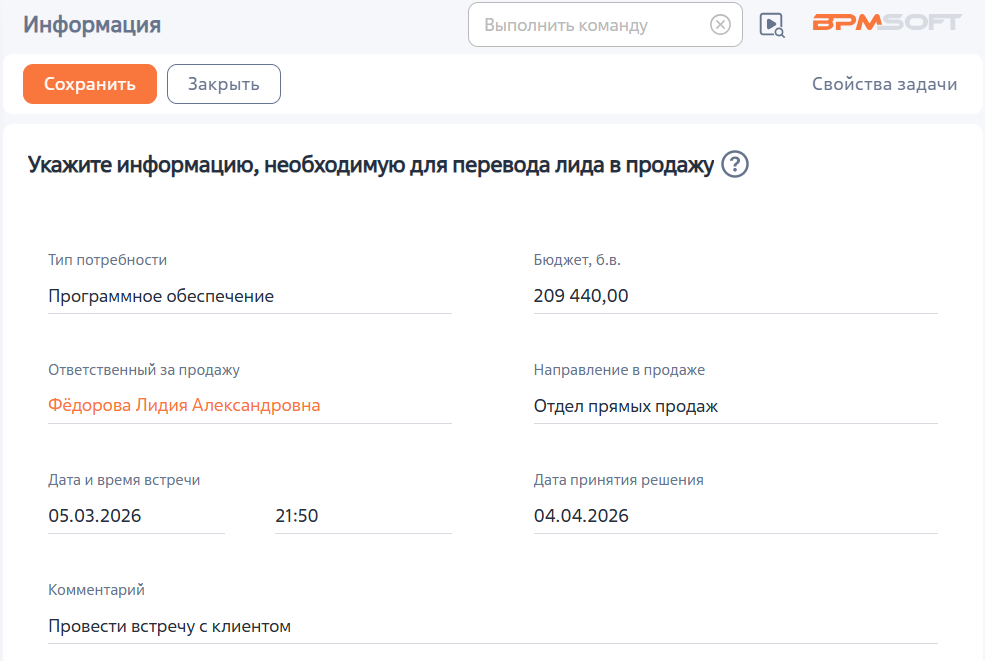
Task: Click the Дата принятия решения label
Action: click(x=618, y=480)
